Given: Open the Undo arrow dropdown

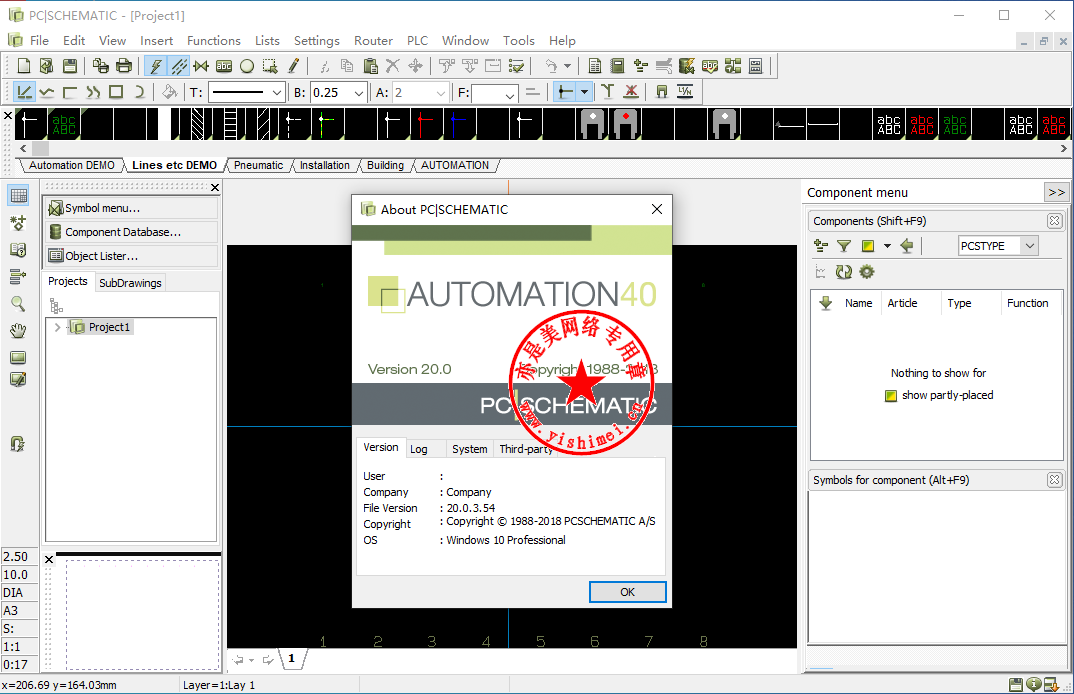Looking at the screenshot, I should coord(567,66).
